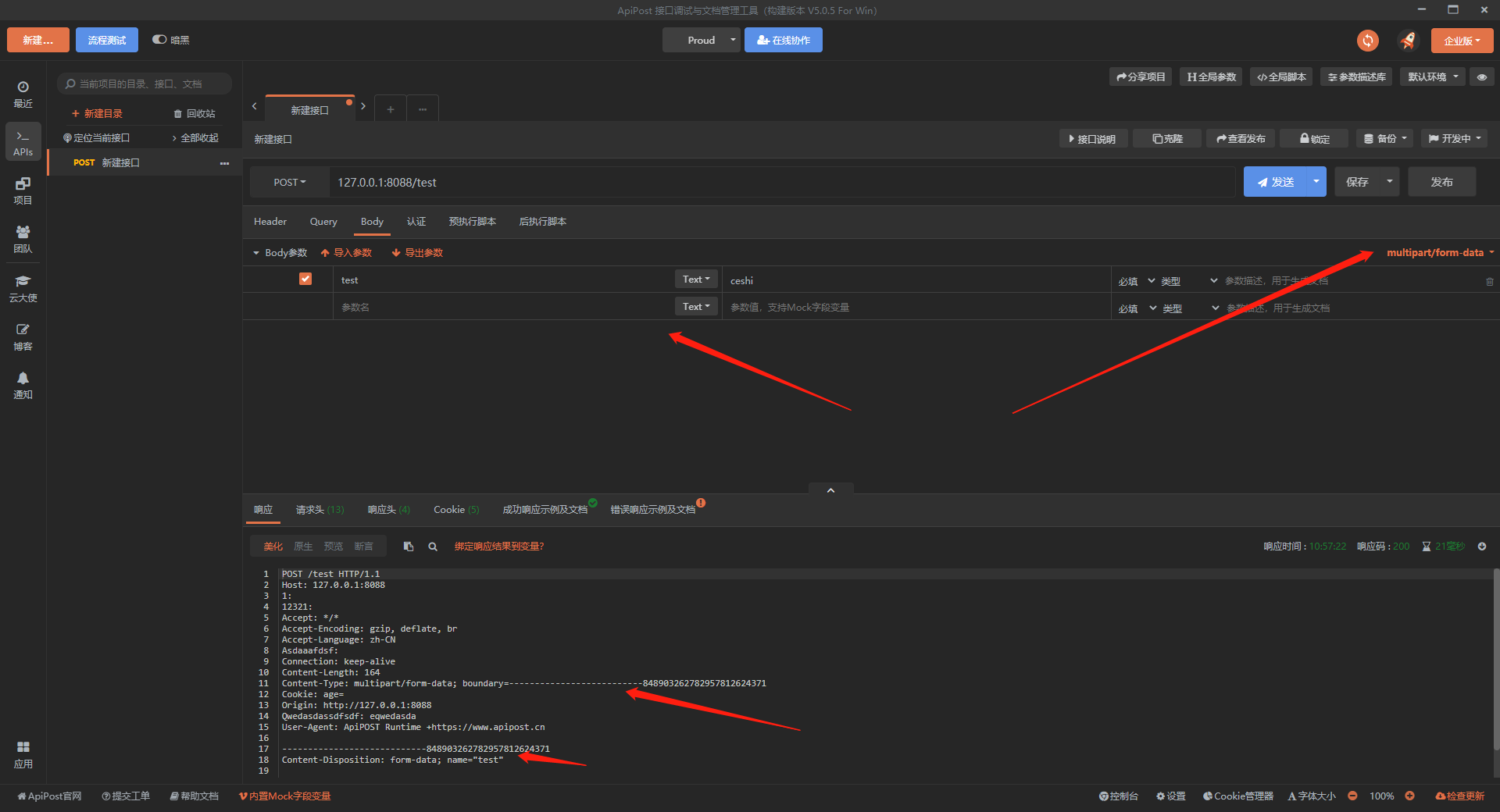Image resolution: width=1500 pixels, height=812 pixels.
Task: Click the rocket icon in top bar
Action: [1408, 41]
